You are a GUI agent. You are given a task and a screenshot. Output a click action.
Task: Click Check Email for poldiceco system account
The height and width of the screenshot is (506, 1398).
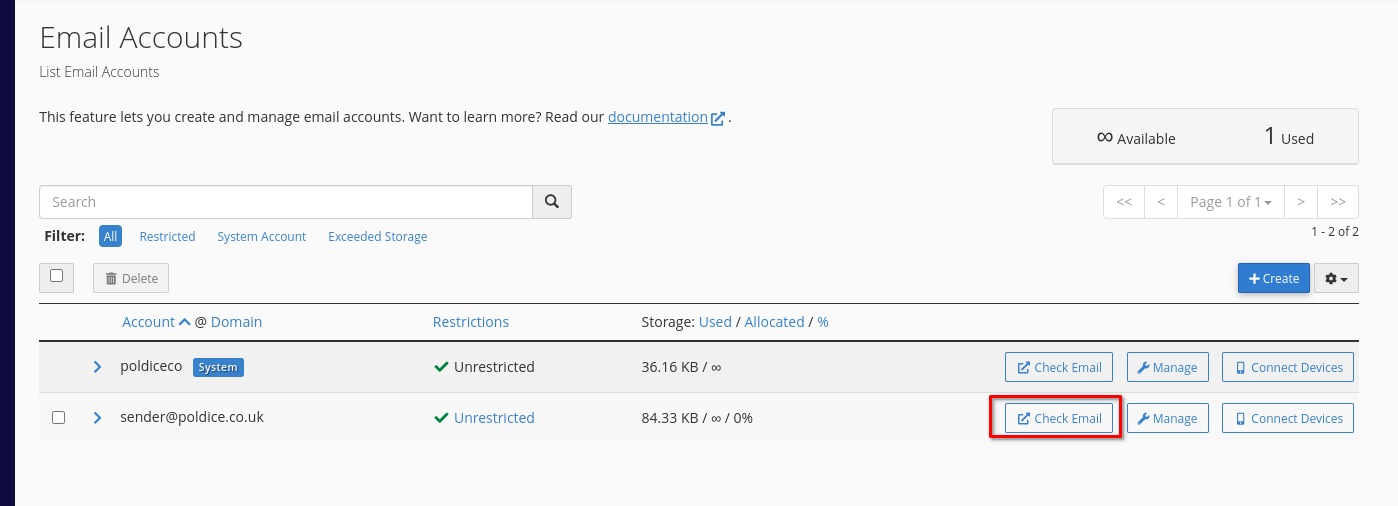tap(1059, 367)
